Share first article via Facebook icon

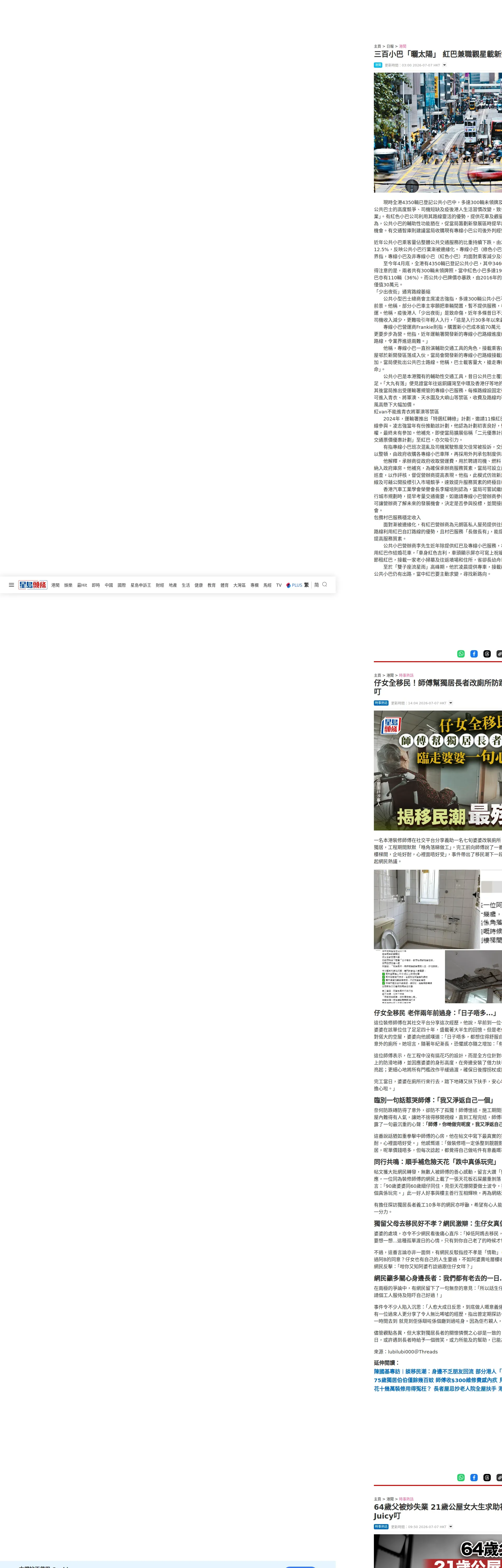474,654
